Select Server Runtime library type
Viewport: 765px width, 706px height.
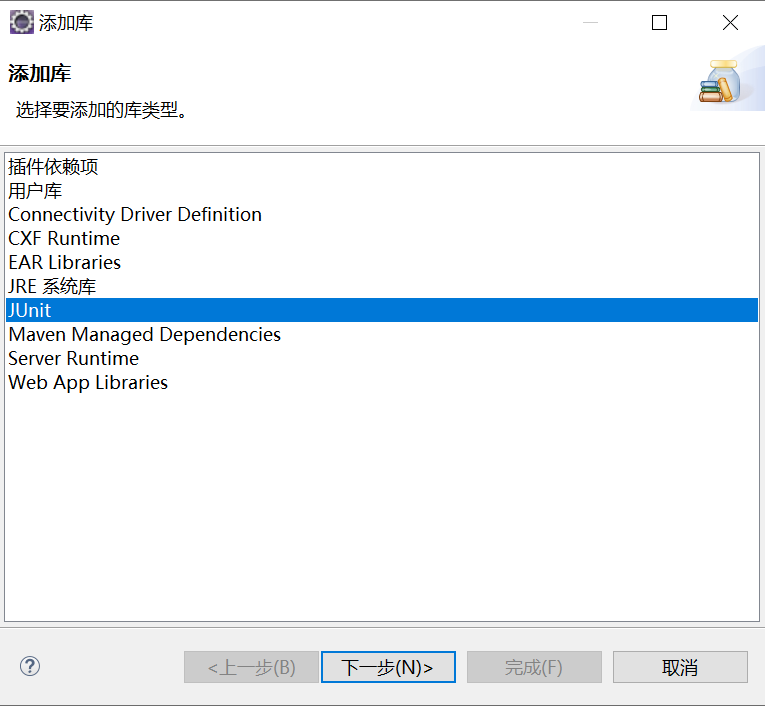pos(382,358)
